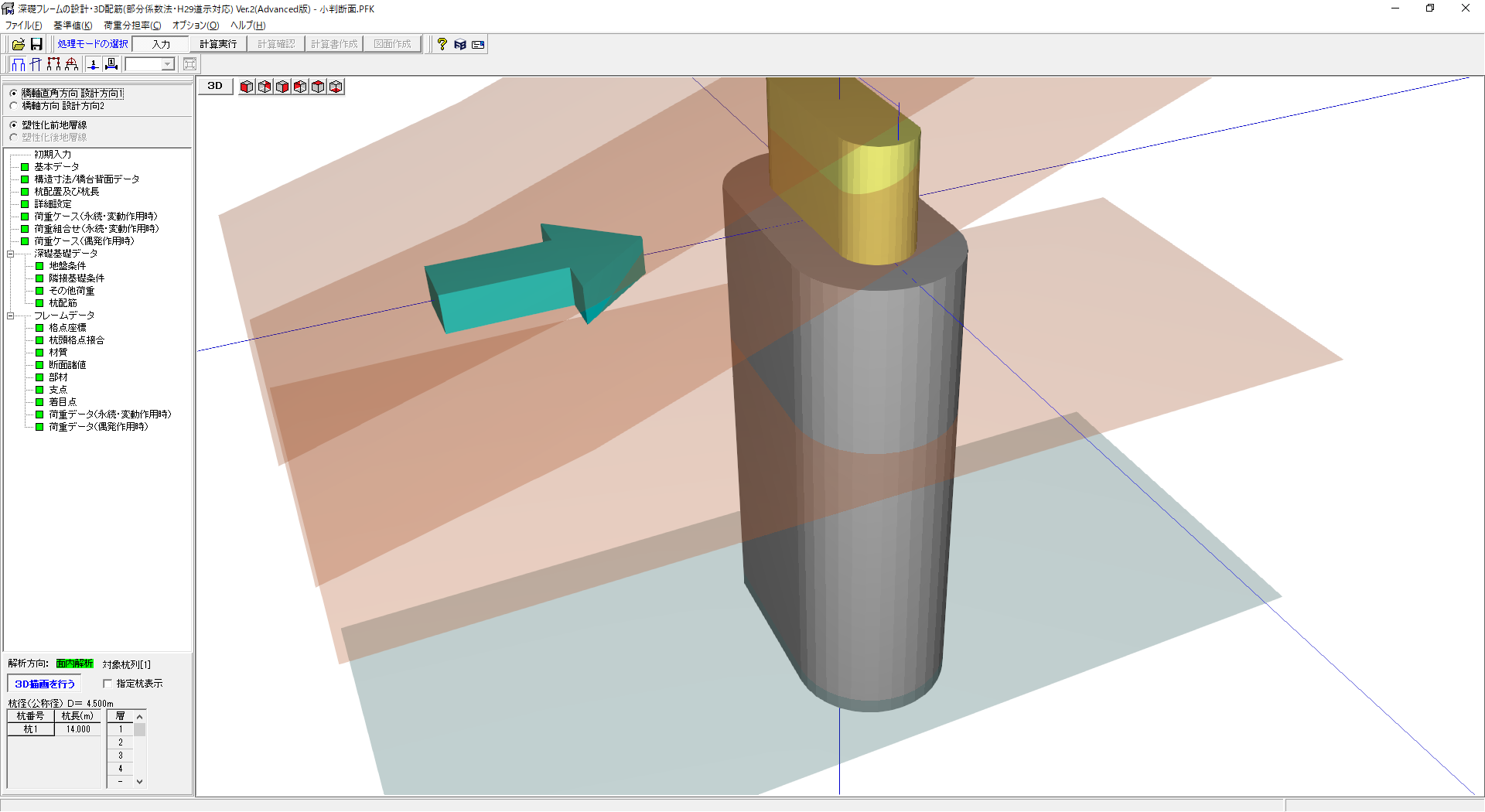Screen dimensions: 1485x812
Task: Click the 3D描画を行う button
Action: pos(45,684)
